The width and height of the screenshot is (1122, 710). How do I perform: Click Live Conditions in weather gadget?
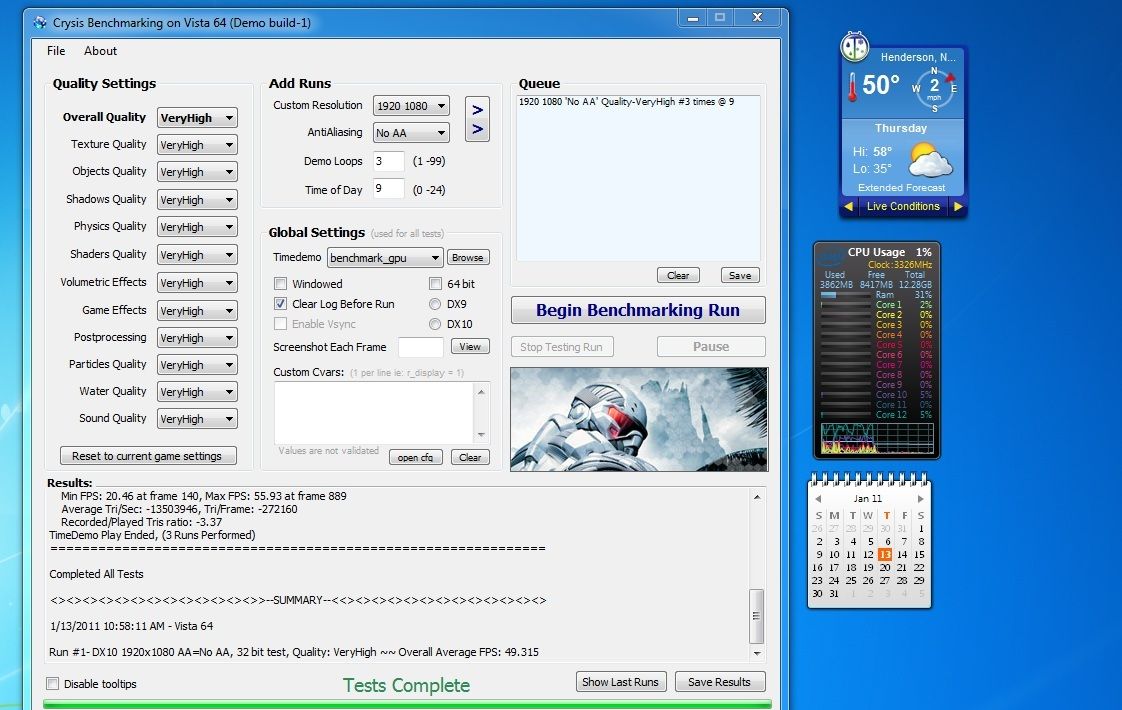point(903,206)
